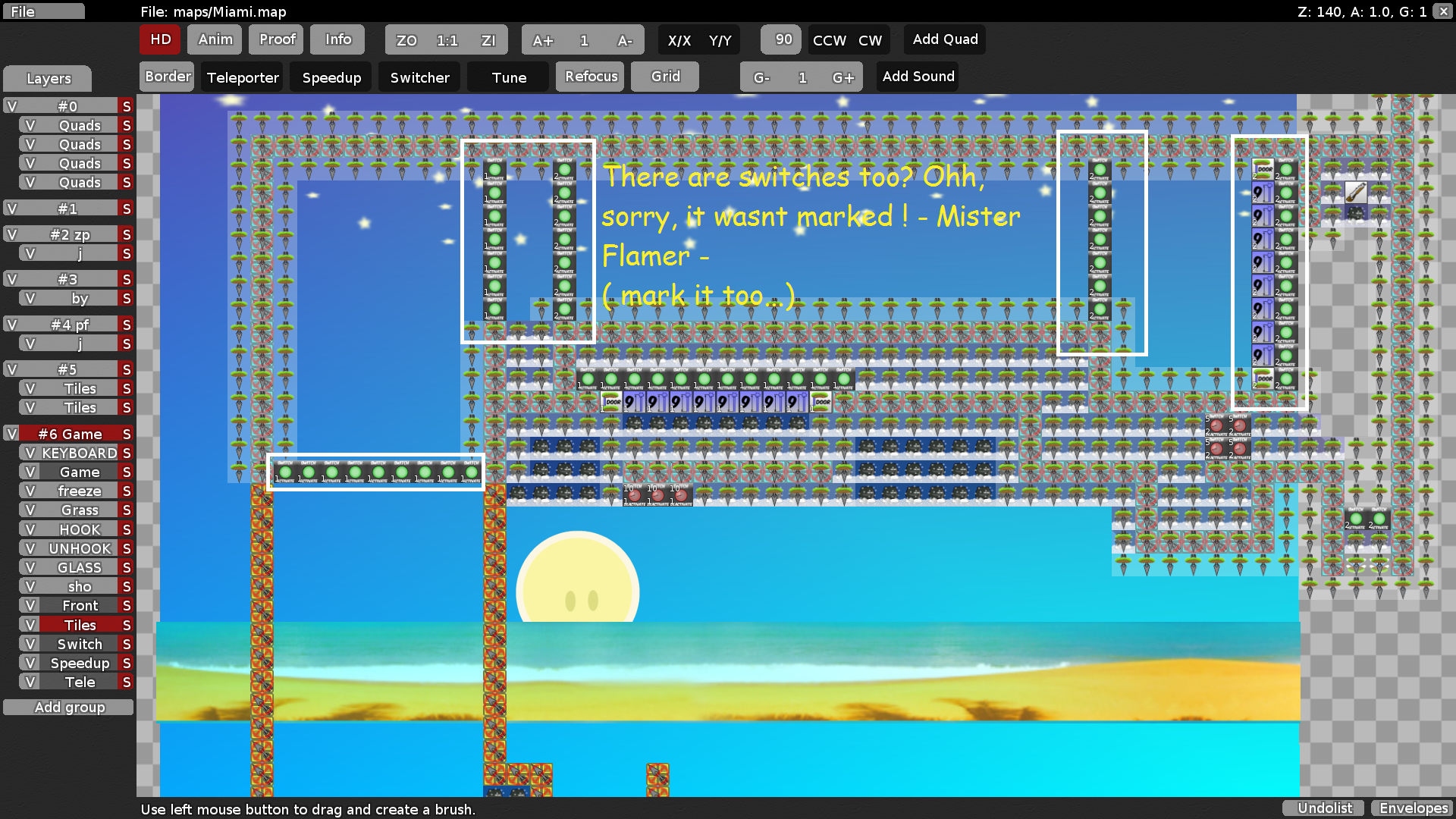Rotate brush clockwise with CW

870,40
